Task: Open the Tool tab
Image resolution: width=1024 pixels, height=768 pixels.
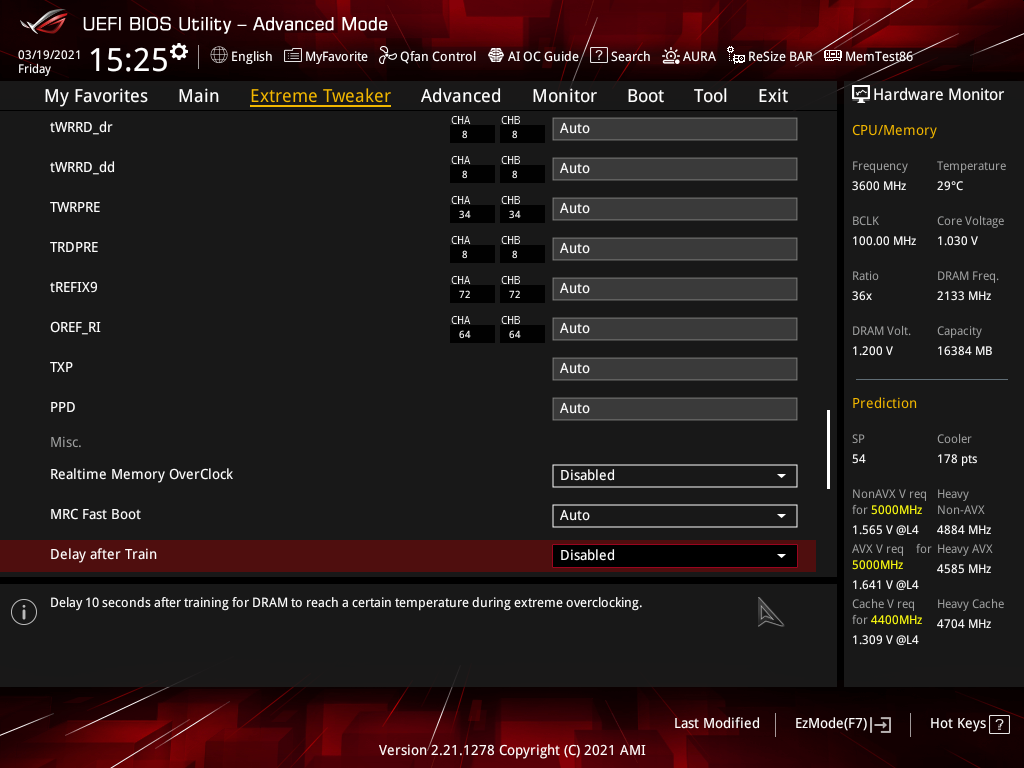Action: click(710, 96)
